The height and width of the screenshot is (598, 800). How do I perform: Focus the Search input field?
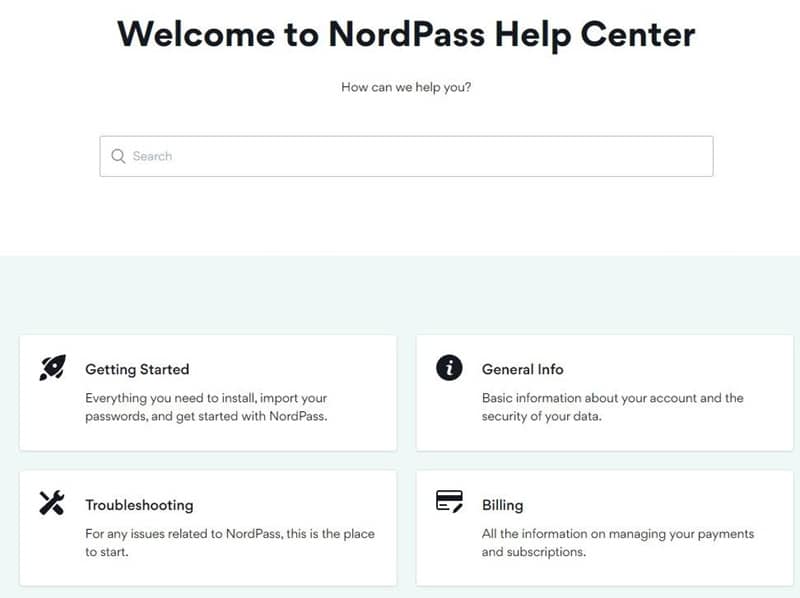click(x=406, y=156)
